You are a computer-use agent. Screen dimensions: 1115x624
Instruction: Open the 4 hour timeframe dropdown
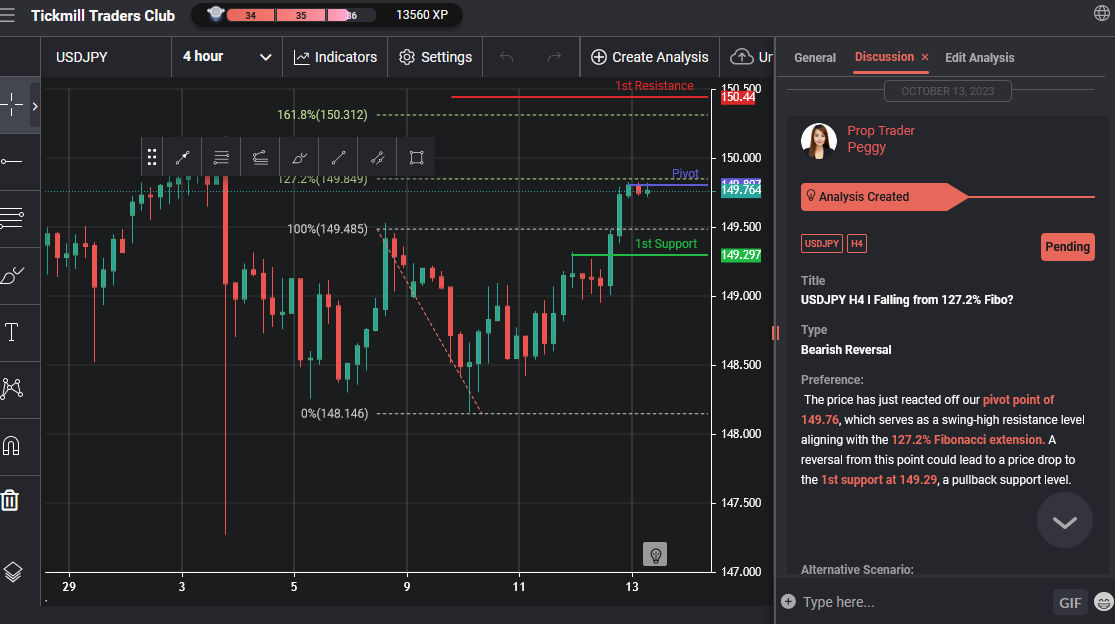click(227, 57)
